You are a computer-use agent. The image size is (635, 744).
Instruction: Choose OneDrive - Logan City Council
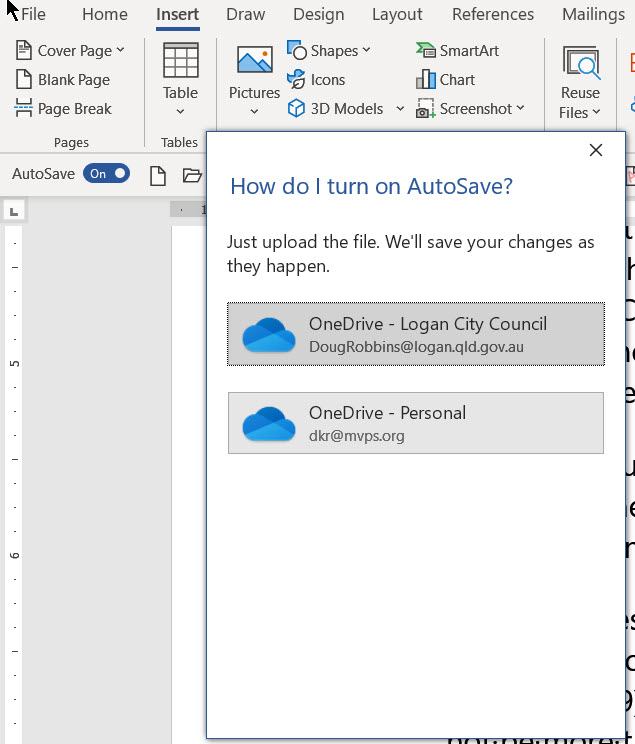tap(416, 334)
